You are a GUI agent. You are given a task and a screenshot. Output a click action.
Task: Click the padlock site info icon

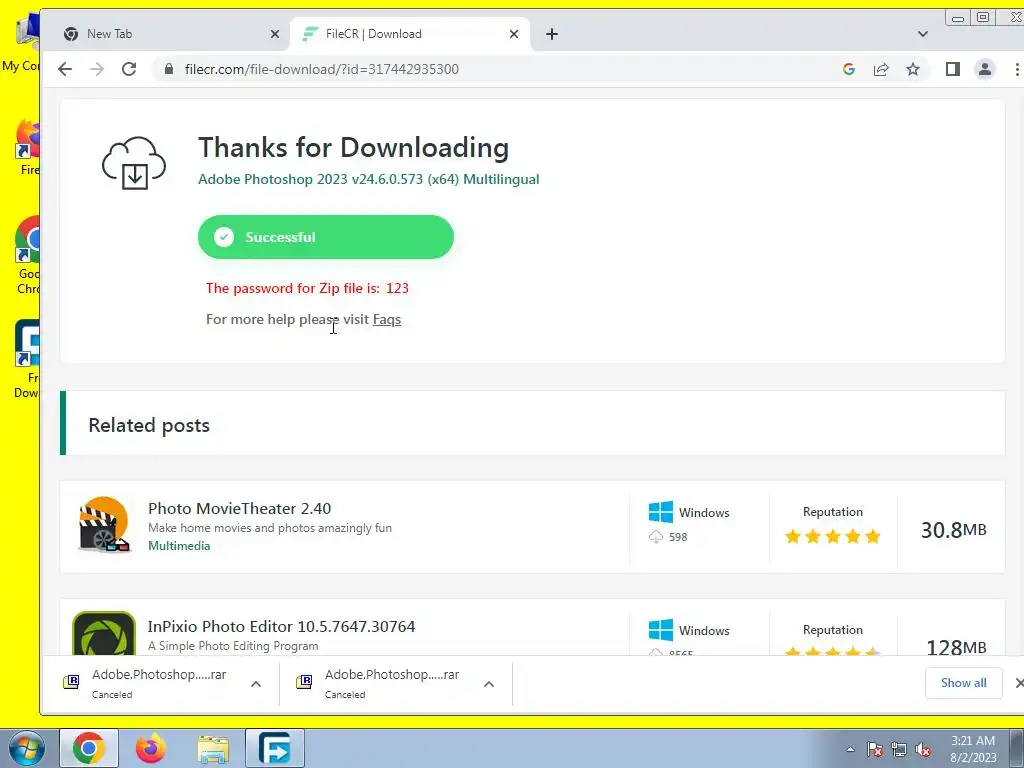[x=169, y=69]
